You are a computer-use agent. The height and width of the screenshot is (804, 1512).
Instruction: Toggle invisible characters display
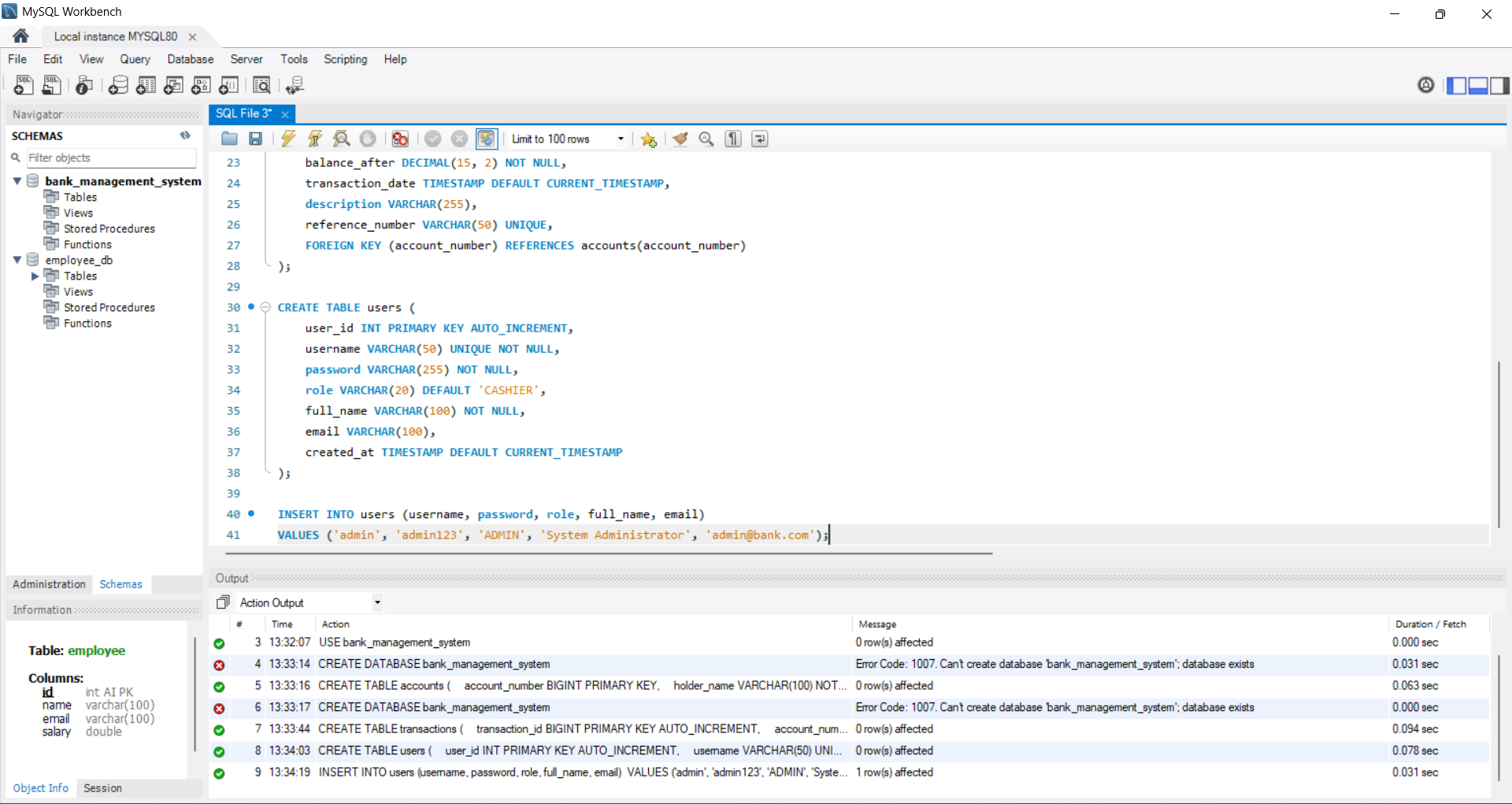(733, 139)
